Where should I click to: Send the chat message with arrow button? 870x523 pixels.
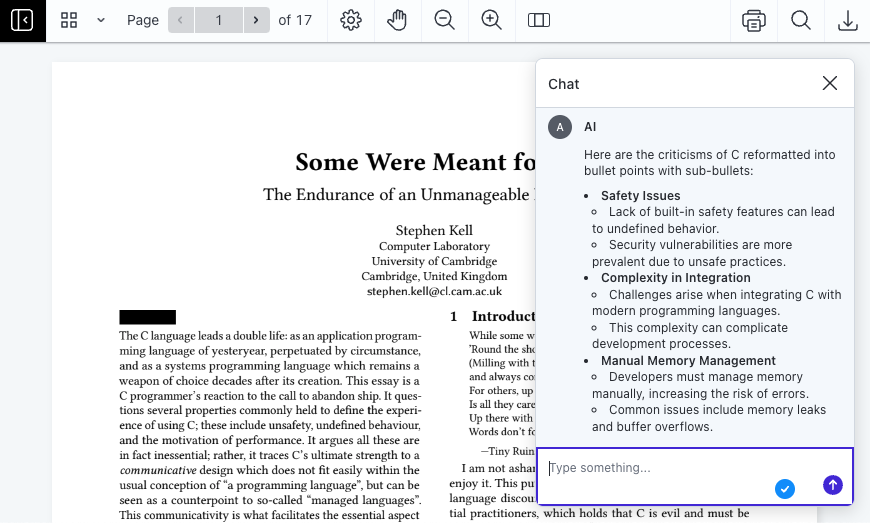pyautogui.click(x=832, y=485)
